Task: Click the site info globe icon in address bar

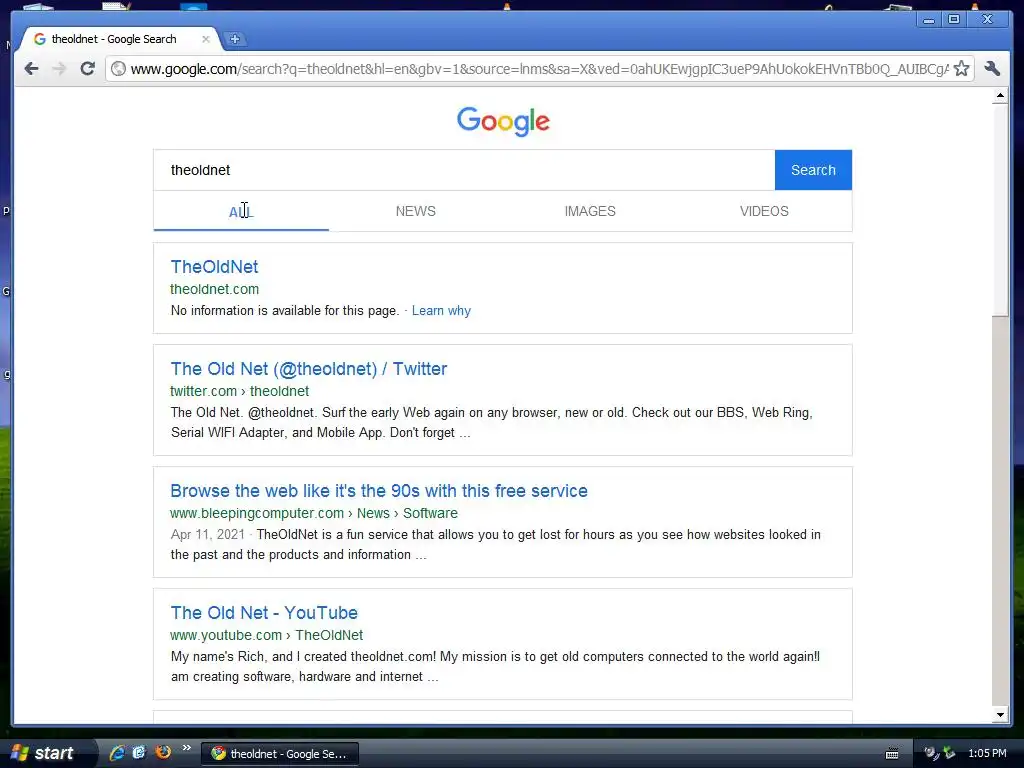Action: [x=118, y=69]
